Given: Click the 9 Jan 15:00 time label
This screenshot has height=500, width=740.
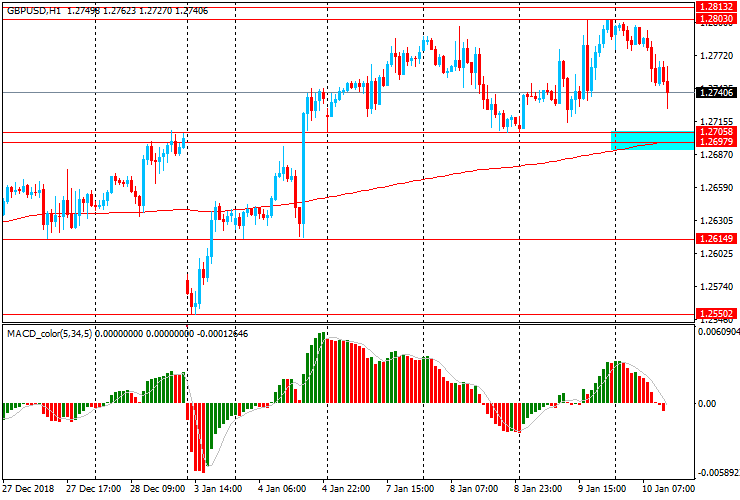Looking at the screenshot, I should point(602,488).
